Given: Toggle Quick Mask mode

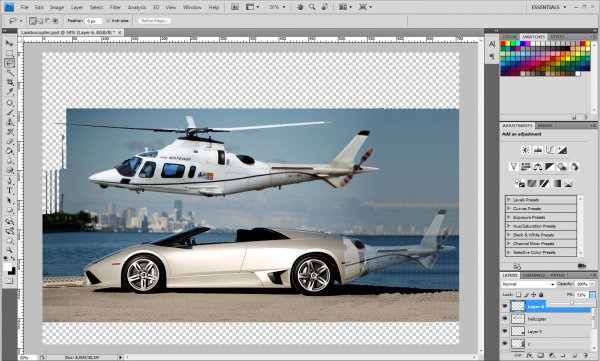Looking at the screenshot, I should (9, 281).
